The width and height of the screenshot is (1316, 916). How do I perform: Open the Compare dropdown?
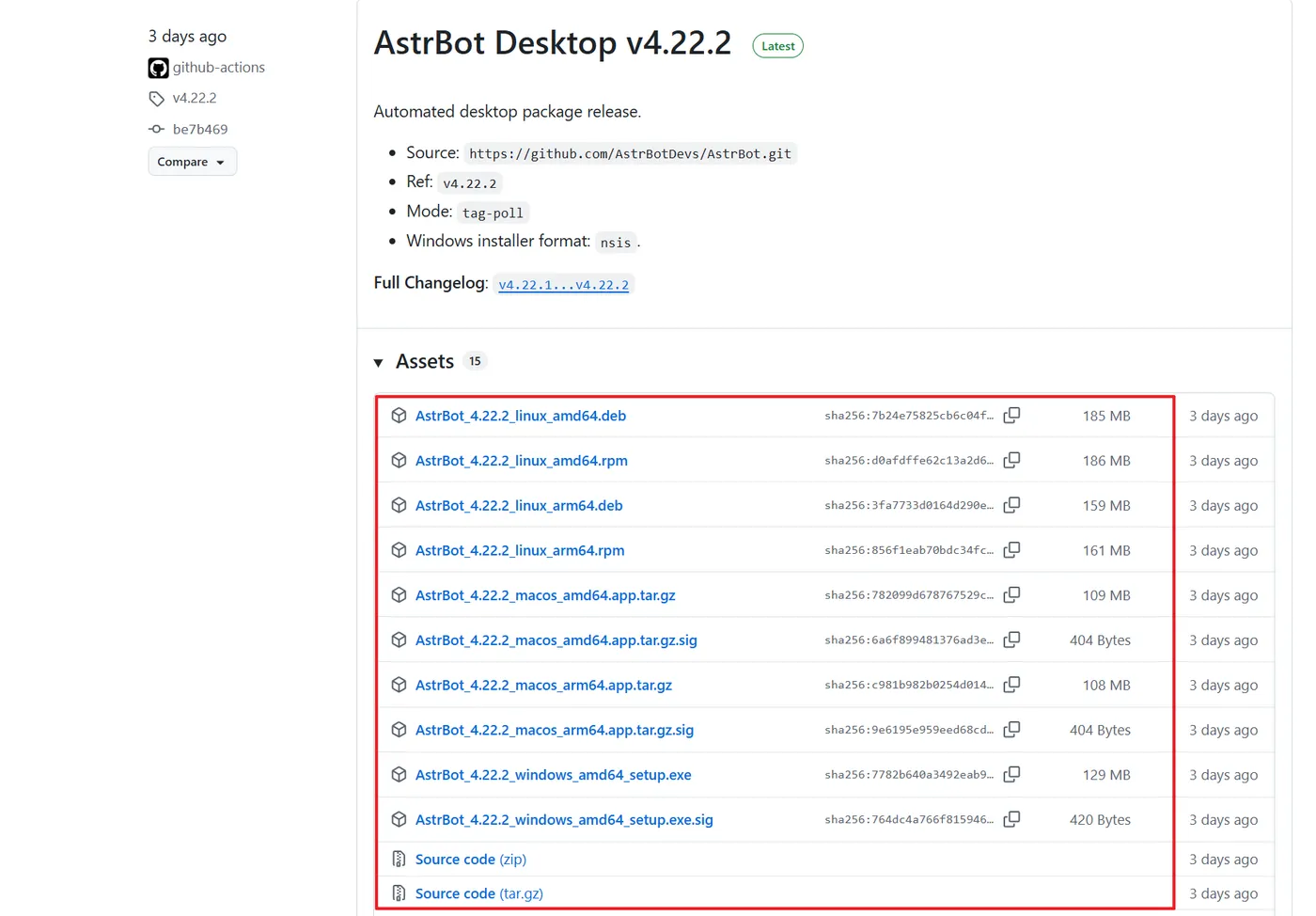[192, 162]
